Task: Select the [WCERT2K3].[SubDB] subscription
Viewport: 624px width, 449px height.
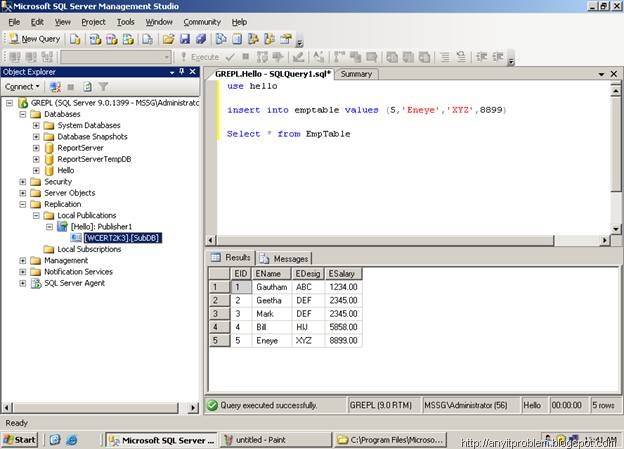Action: click(122, 238)
